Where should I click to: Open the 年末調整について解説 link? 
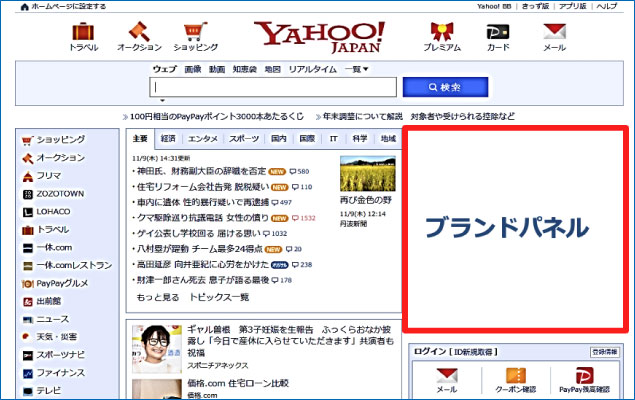click(x=362, y=117)
